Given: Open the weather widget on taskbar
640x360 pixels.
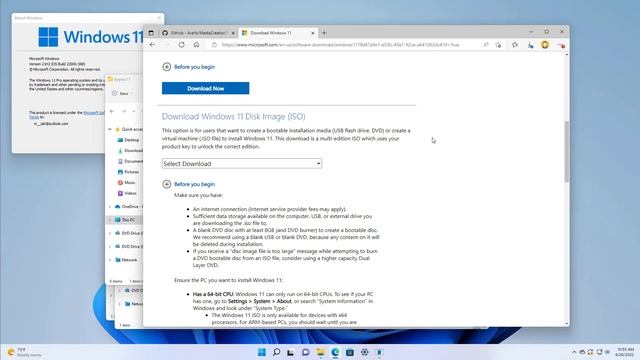Looking at the screenshot, I should 24,352.
